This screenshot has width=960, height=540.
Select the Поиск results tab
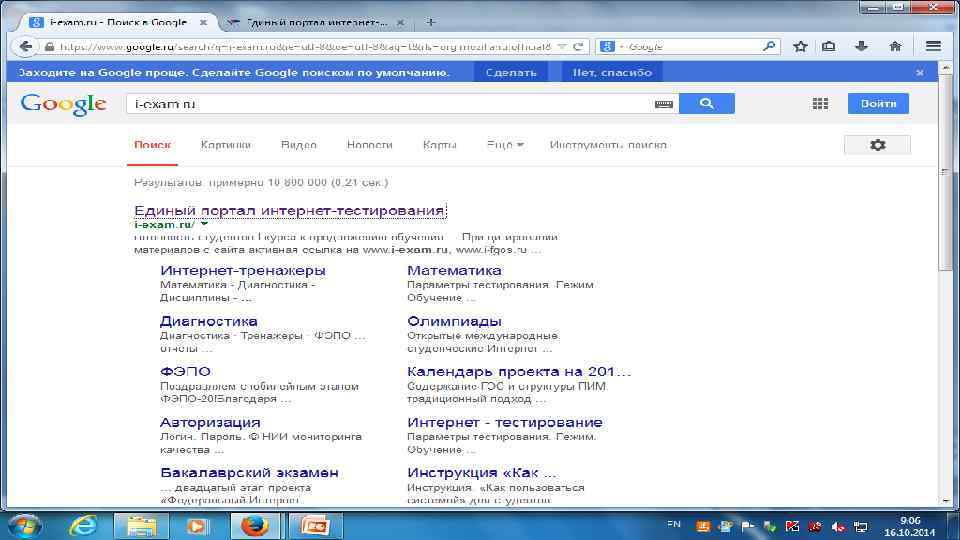(152, 145)
